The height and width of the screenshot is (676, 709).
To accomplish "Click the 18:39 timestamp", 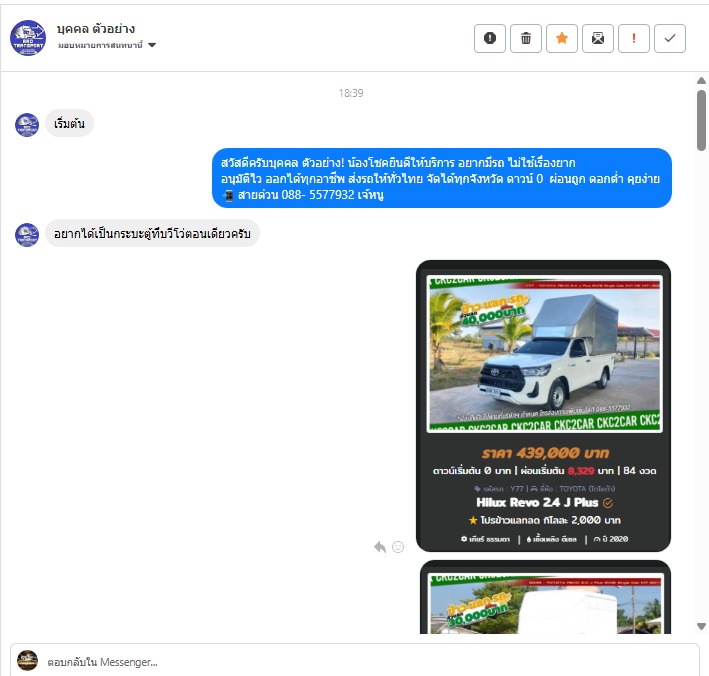I will coord(351,93).
